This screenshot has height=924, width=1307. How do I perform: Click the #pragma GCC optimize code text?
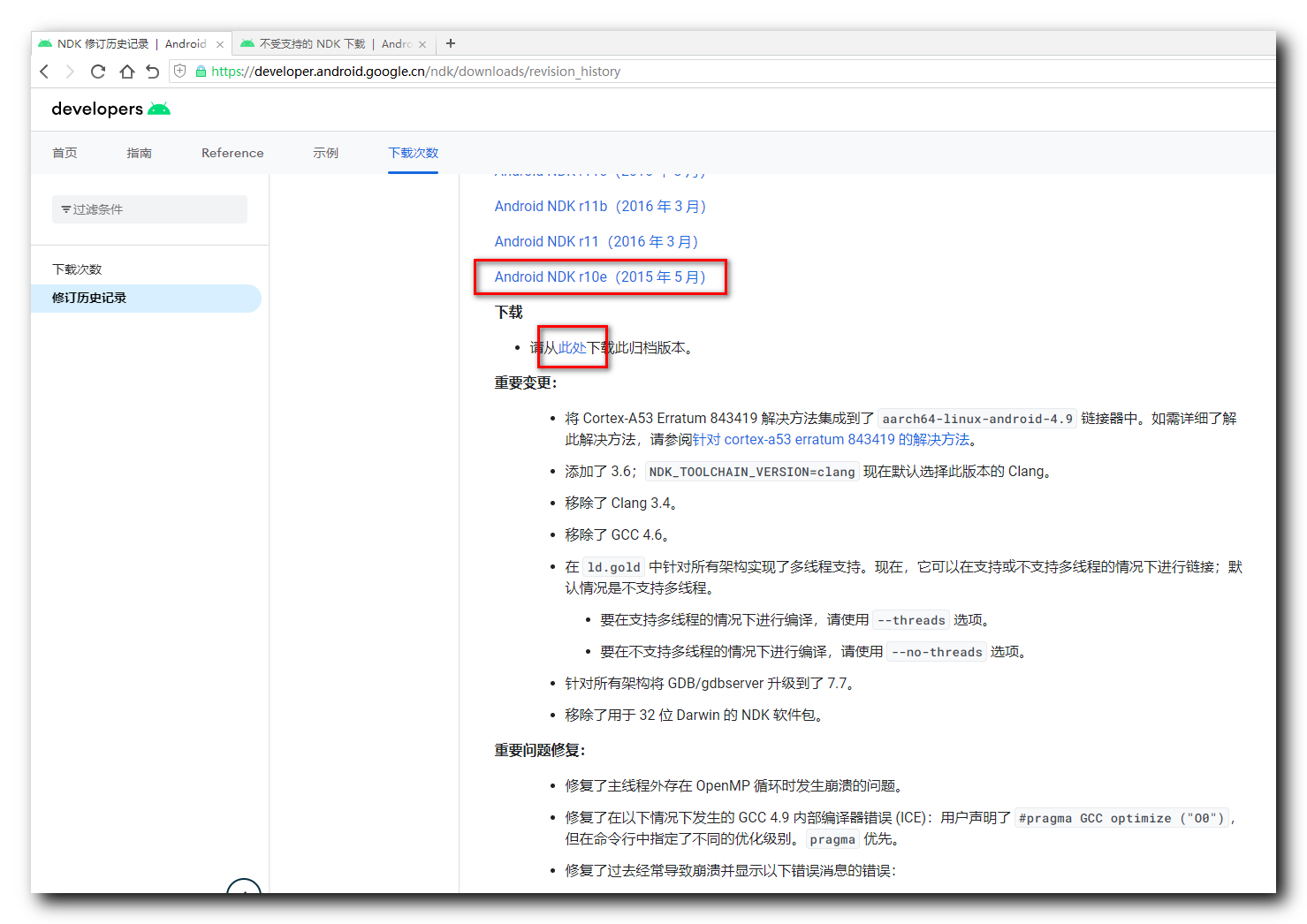coord(1121,818)
